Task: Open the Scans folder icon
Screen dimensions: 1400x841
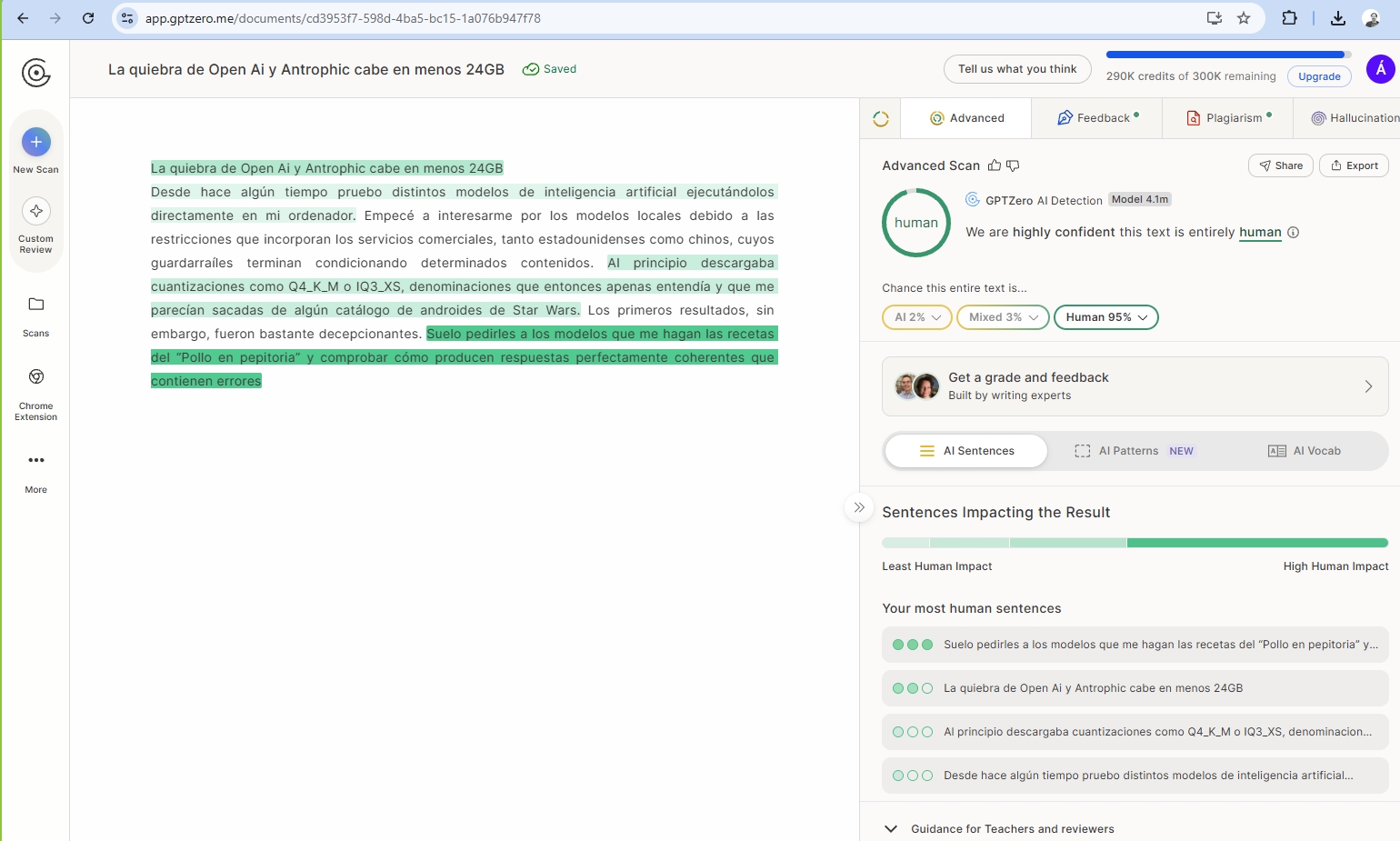Action: (x=35, y=304)
